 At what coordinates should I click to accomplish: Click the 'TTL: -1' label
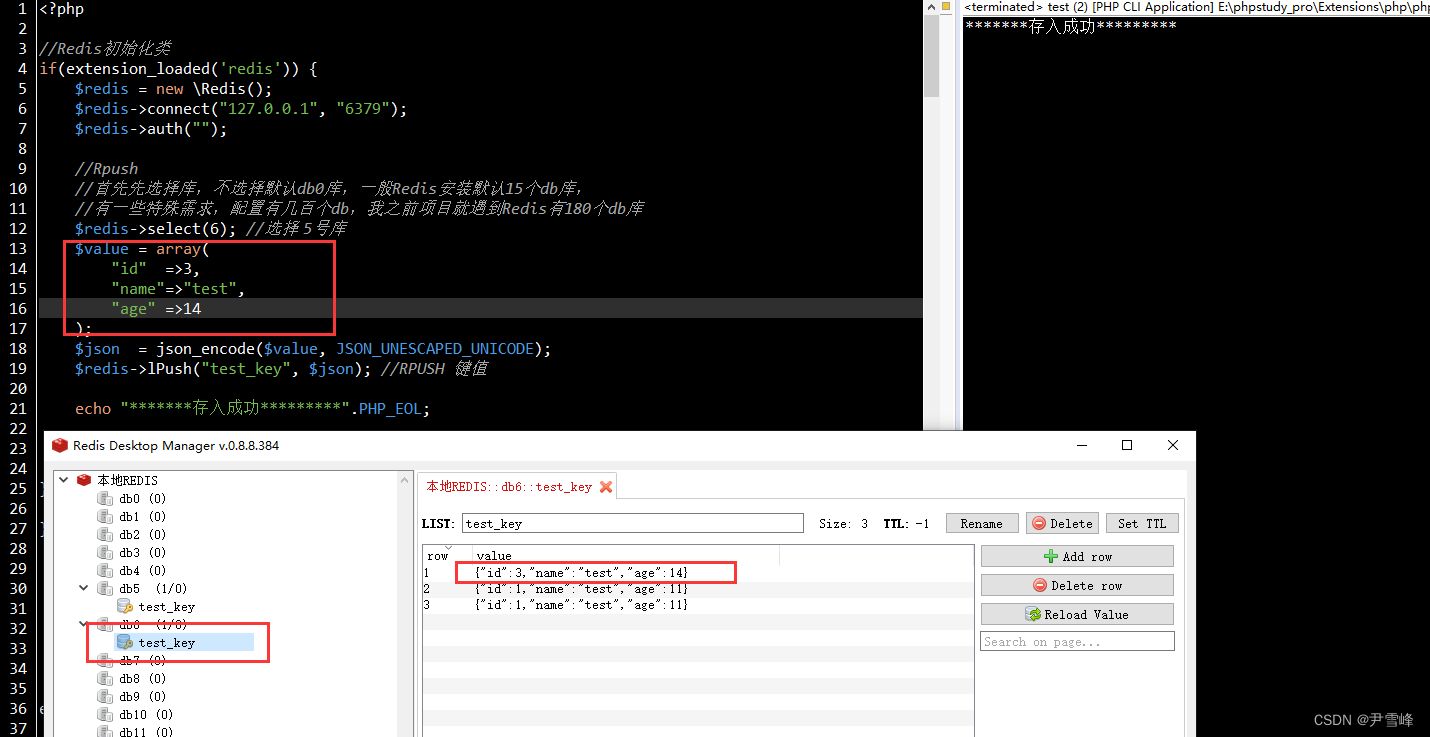[906, 523]
